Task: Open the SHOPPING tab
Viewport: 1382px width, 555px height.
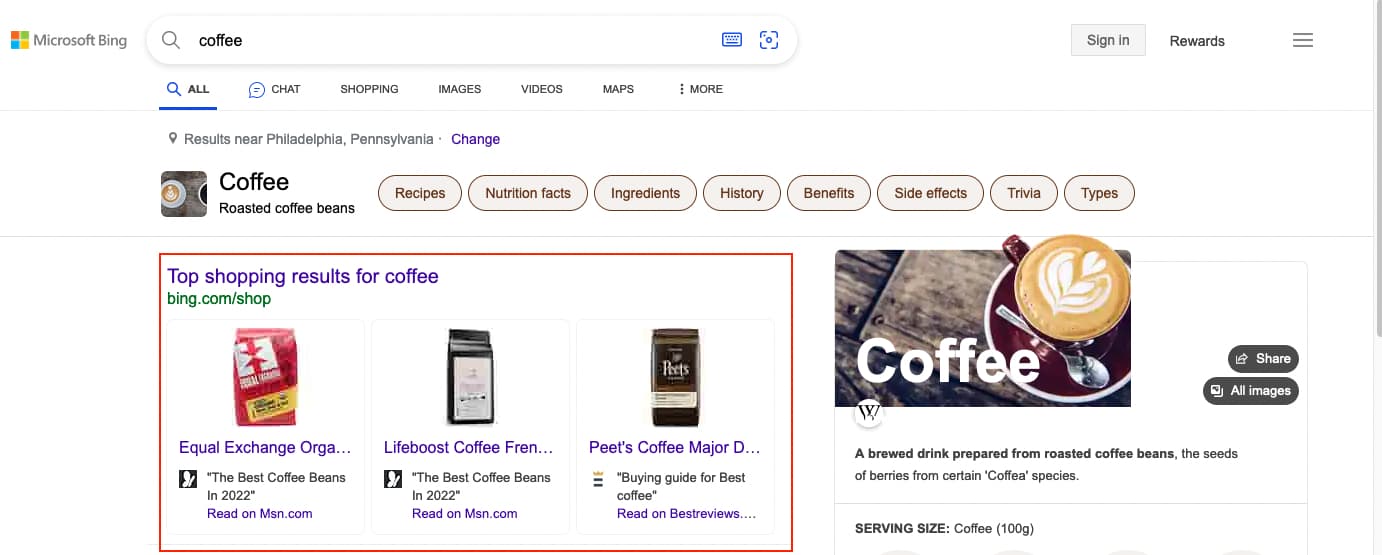Action: (369, 89)
